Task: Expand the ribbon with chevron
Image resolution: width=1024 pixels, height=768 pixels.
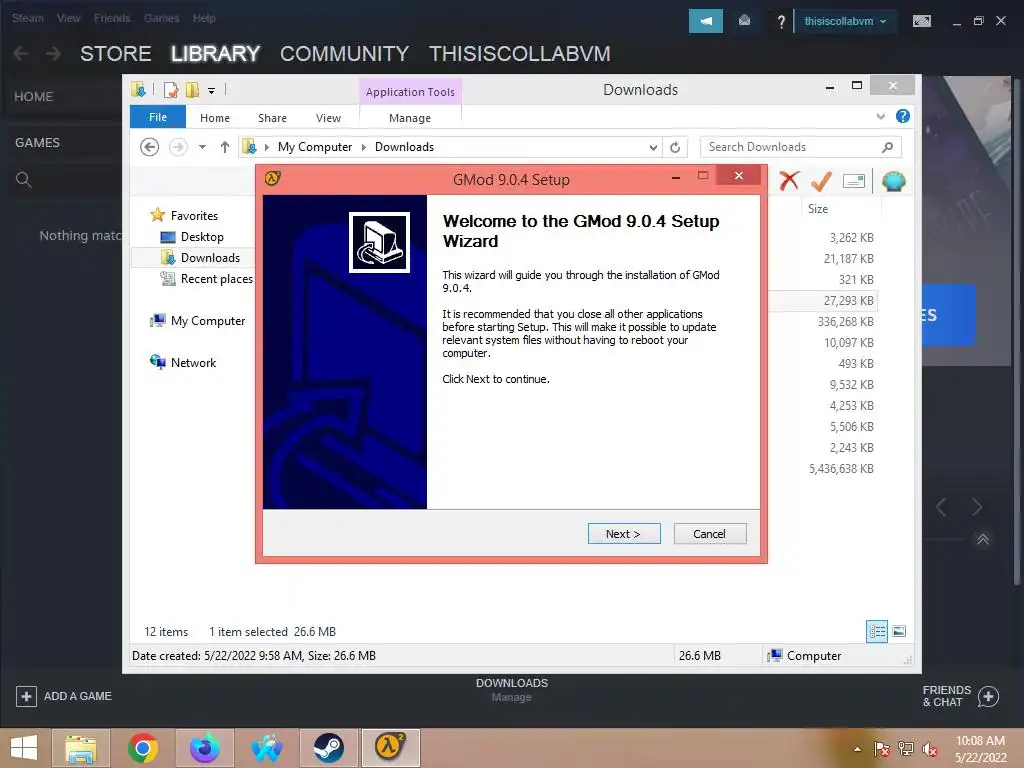Action: tap(880, 116)
